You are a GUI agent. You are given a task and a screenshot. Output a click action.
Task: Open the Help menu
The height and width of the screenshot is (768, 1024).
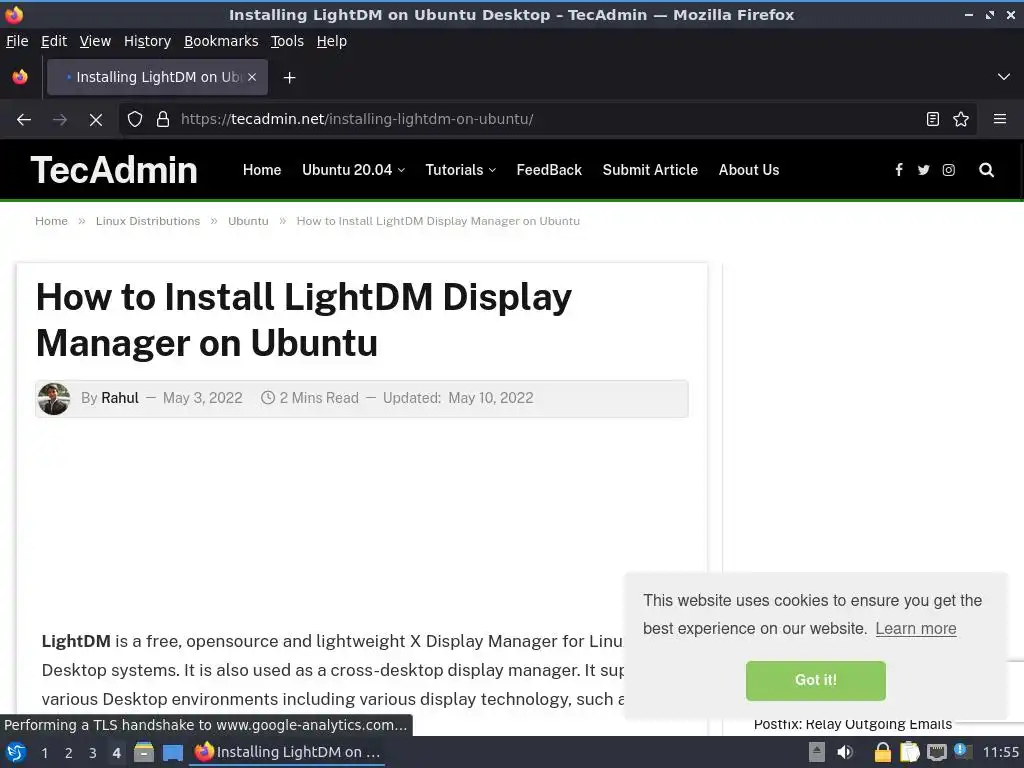331,41
